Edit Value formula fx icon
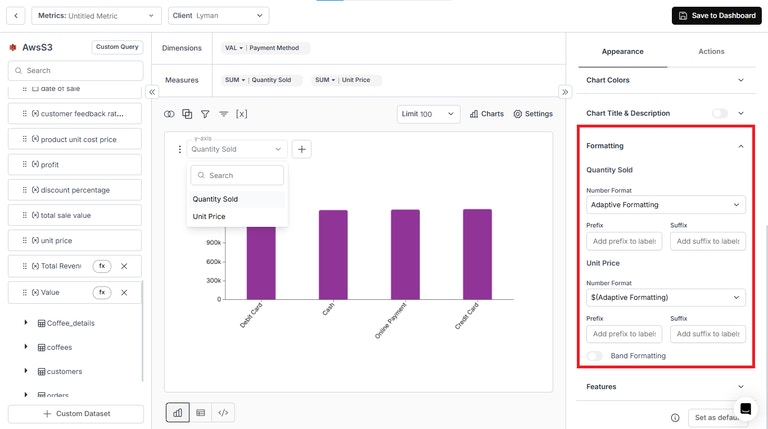Screen dimensions: 768x429 pos(102,292)
